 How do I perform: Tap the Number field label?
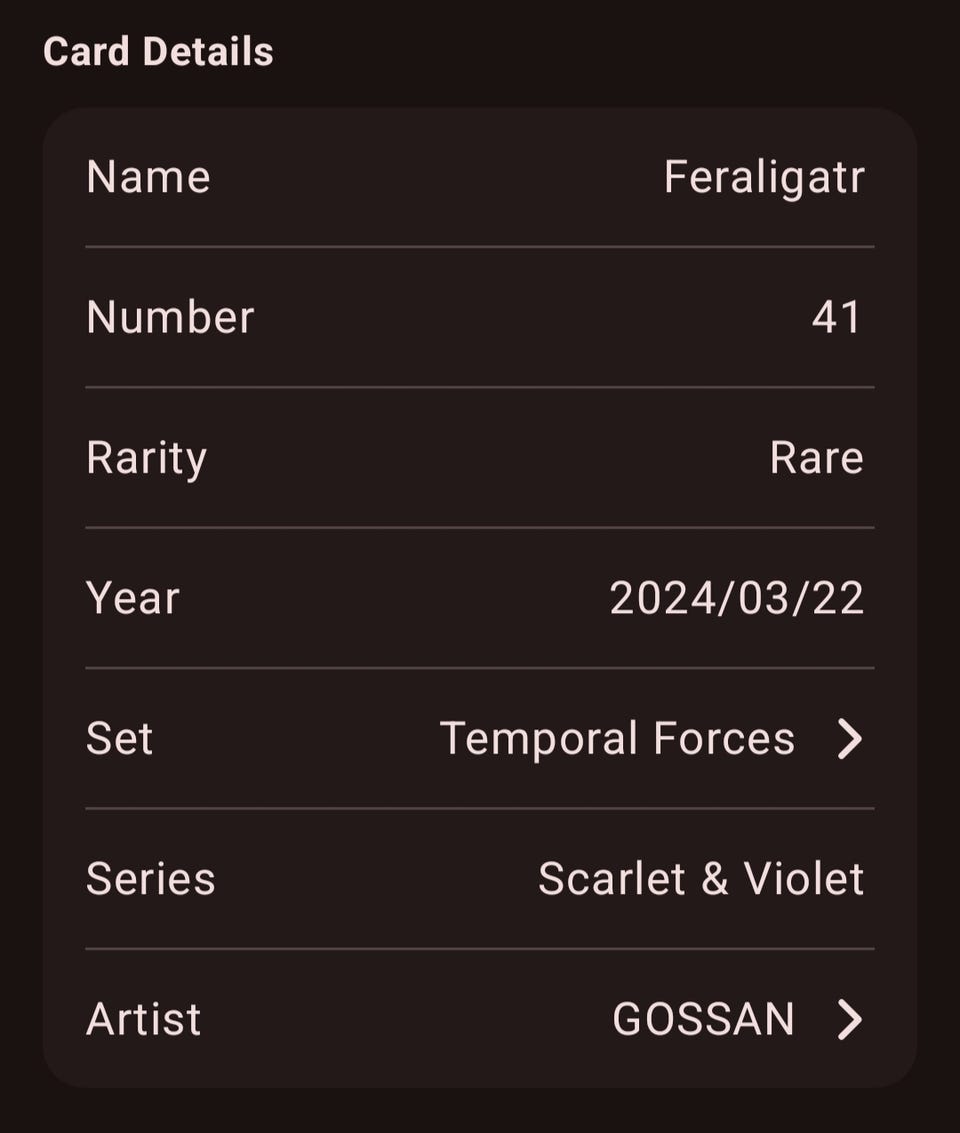click(x=170, y=318)
